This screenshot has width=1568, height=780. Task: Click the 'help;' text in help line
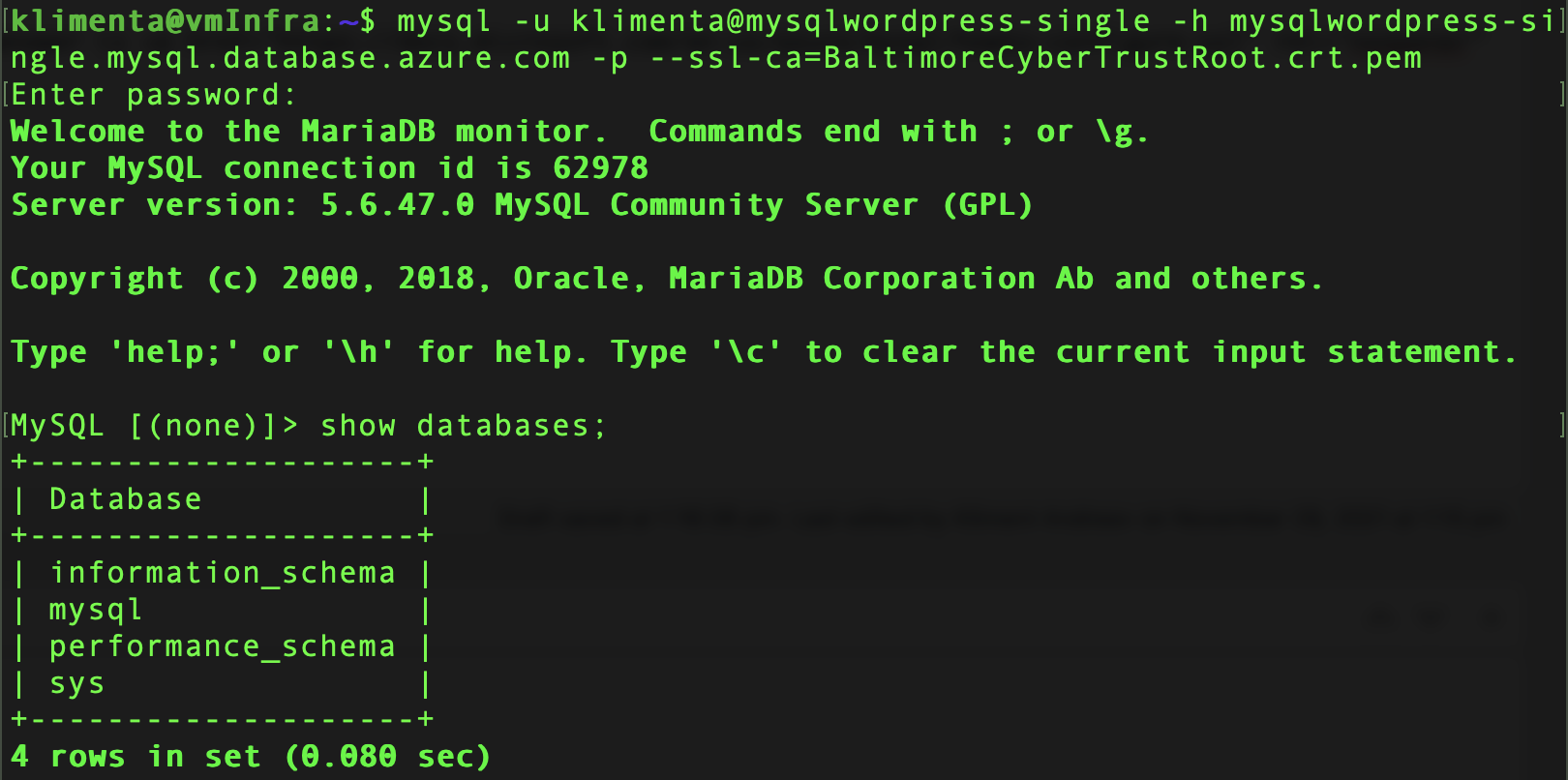(173, 352)
